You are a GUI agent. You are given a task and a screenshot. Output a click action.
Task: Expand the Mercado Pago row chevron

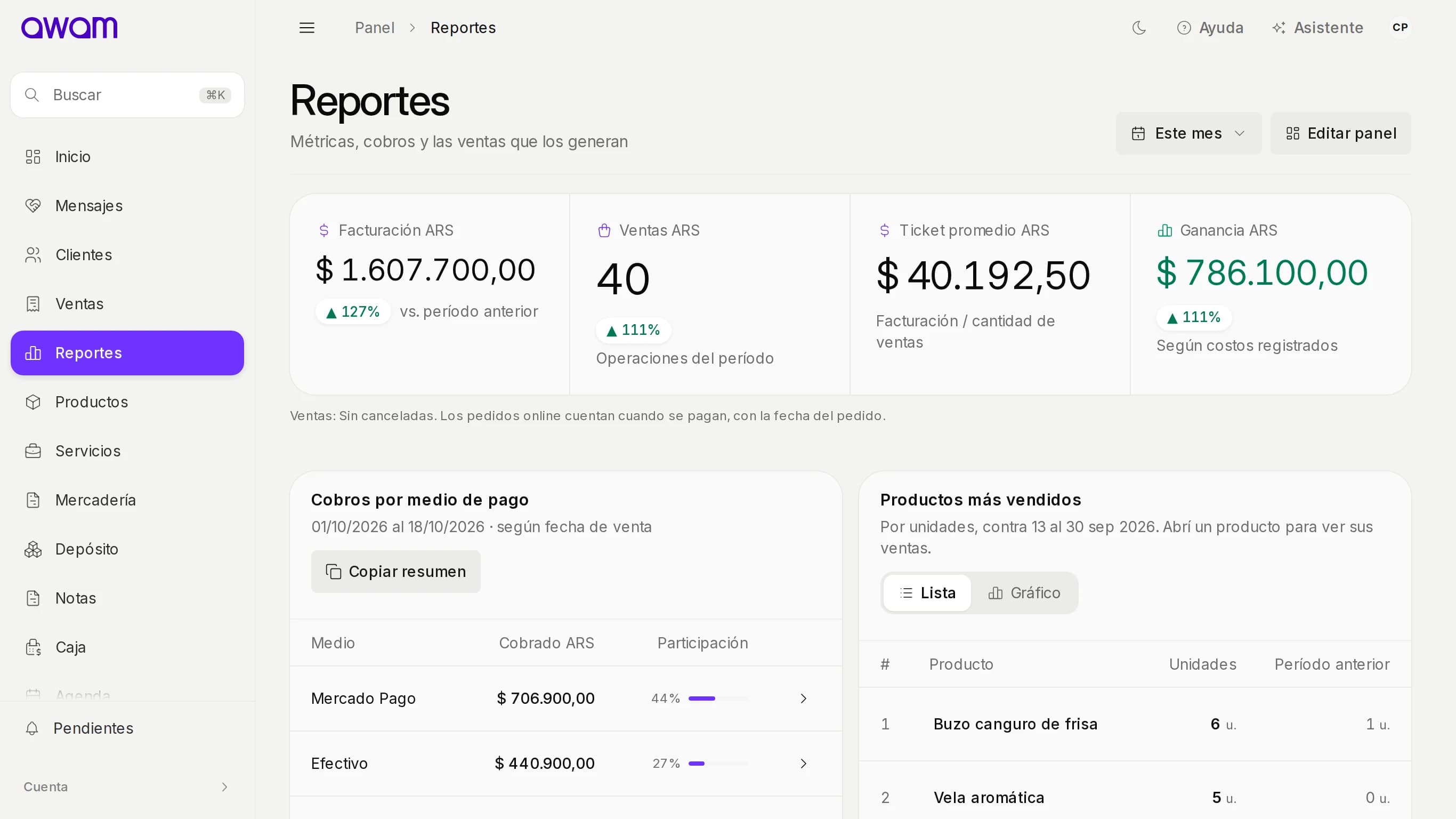coord(803,698)
